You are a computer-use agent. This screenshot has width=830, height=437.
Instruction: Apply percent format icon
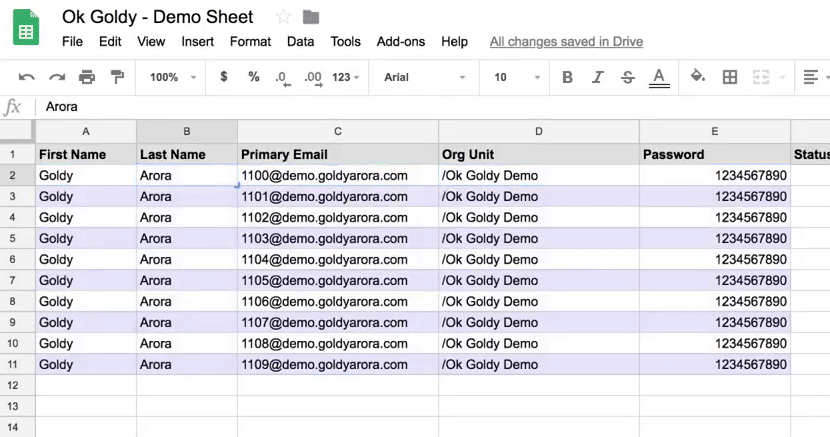pyautogui.click(x=254, y=77)
